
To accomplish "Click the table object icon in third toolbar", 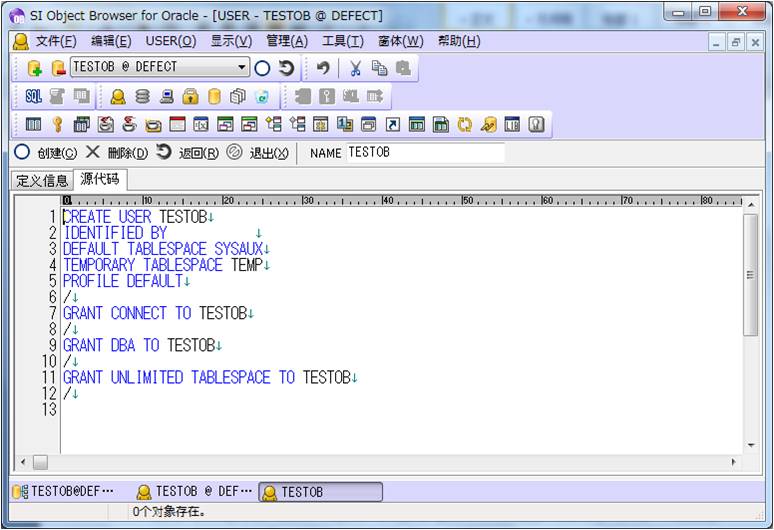I will point(33,124).
